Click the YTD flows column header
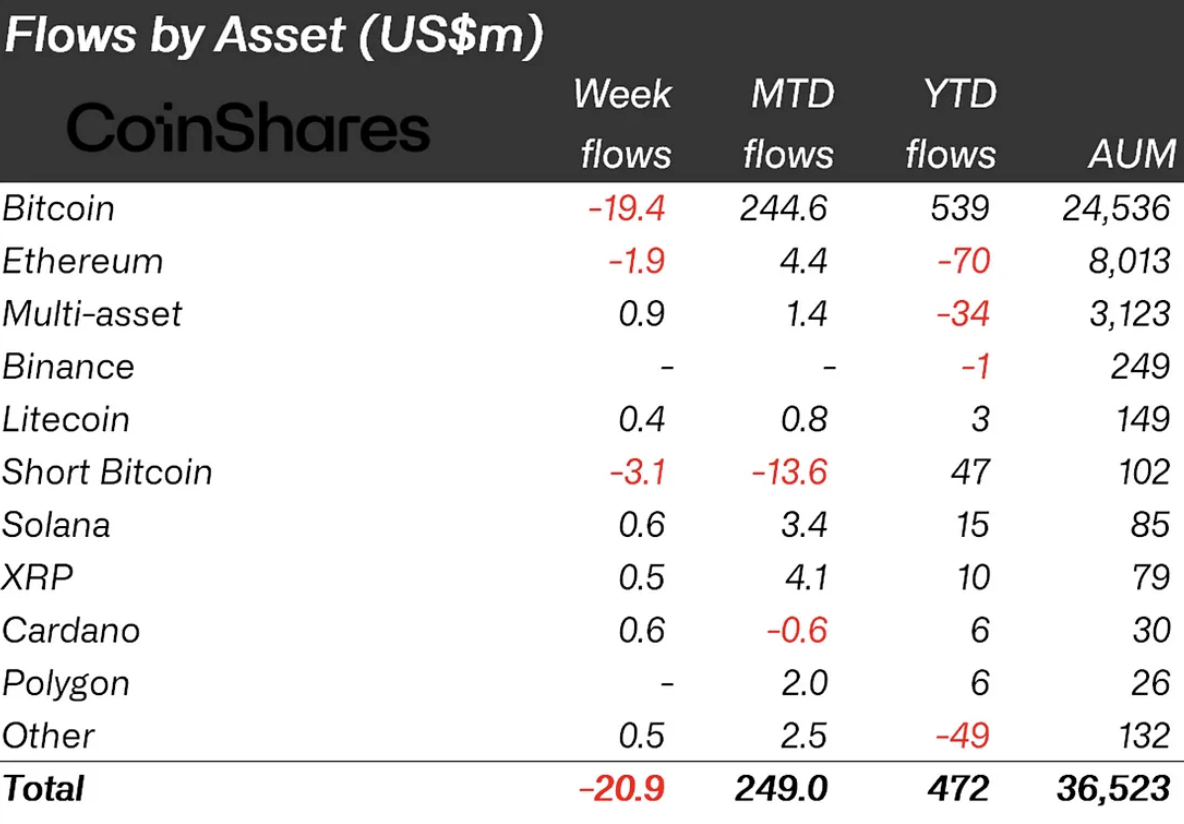Viewport: 1184px width, 824px height. [x=950, y=124]
